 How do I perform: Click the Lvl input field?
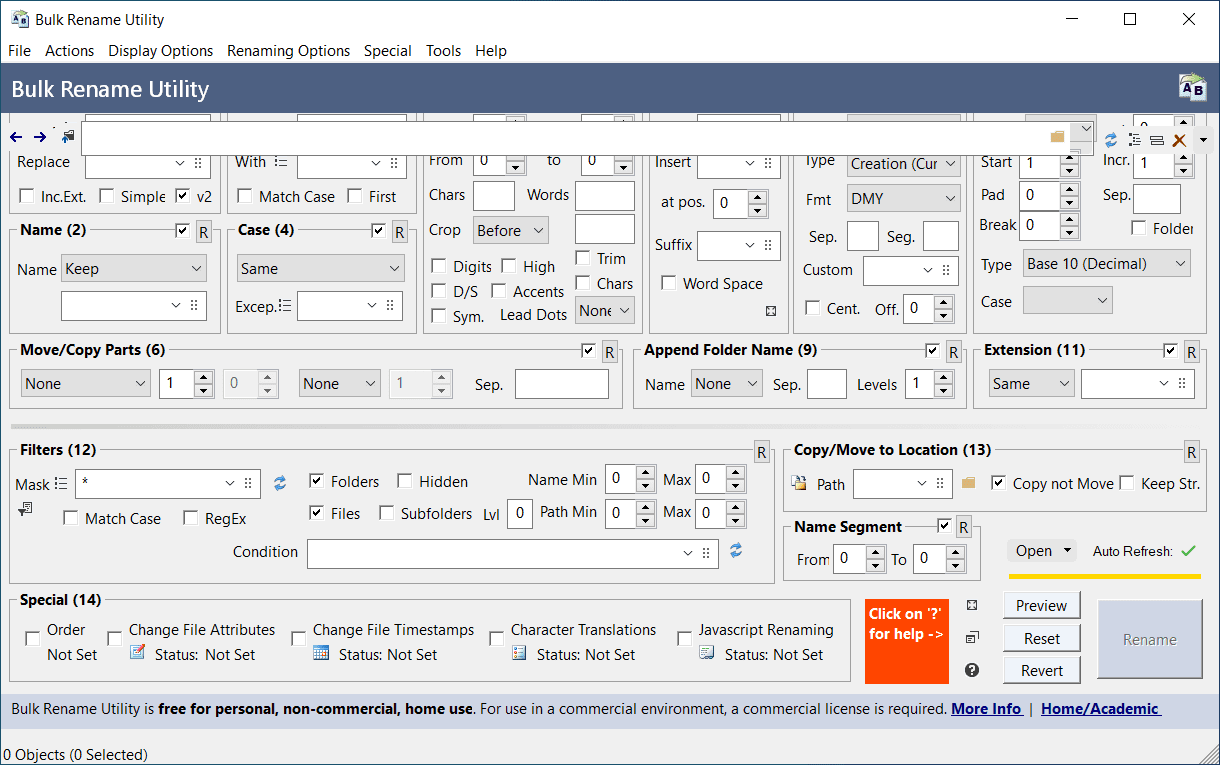[519, 514]
